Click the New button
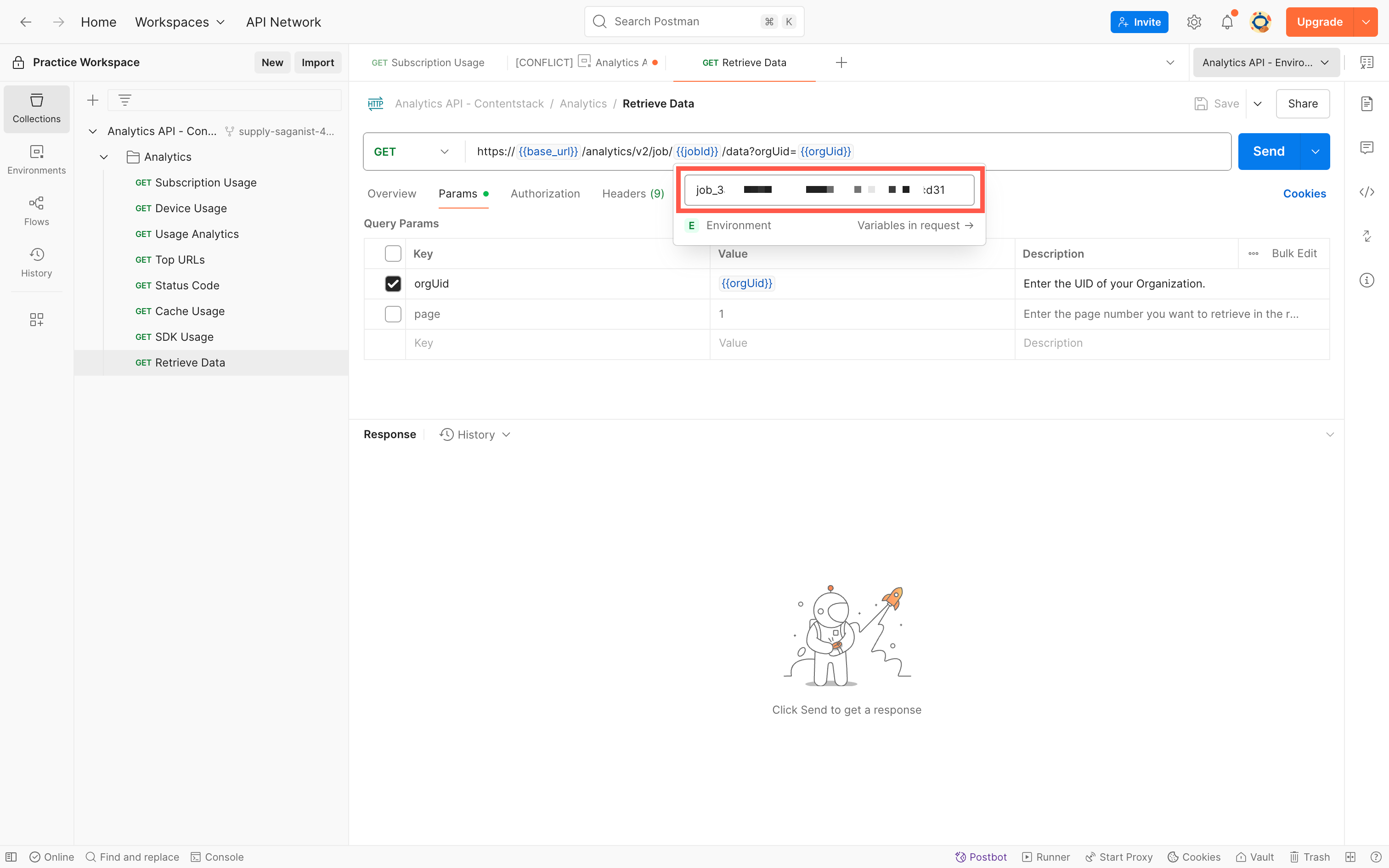 [272, 62]
